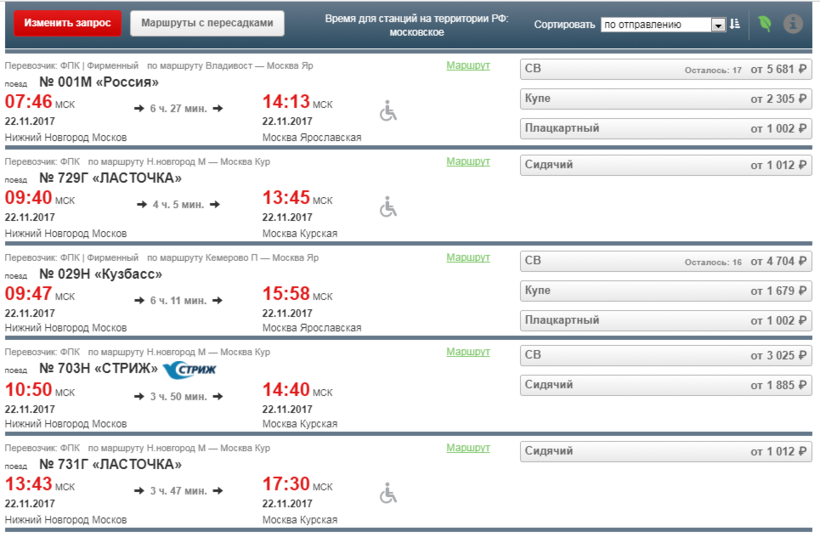
Task: Open the grey info icon
Action: pyautogui.click(x=794, y=24)
